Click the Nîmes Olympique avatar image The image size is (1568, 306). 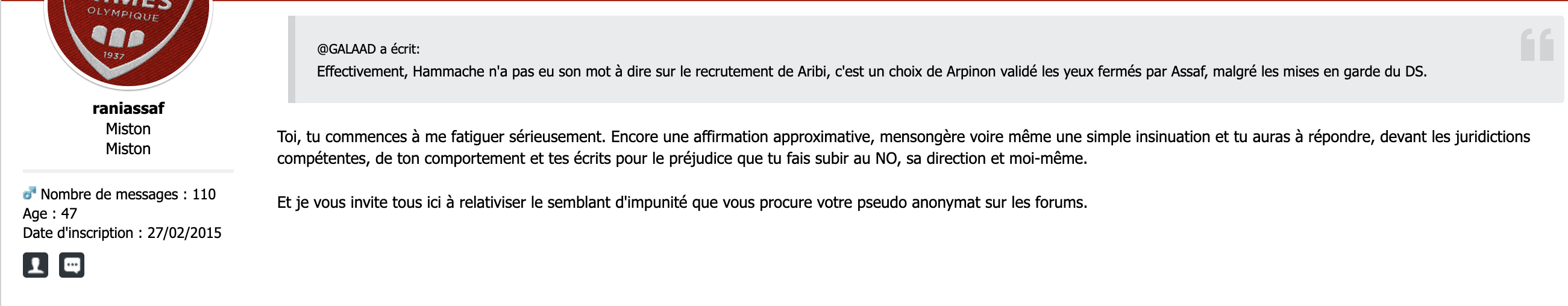click(128, 37)
